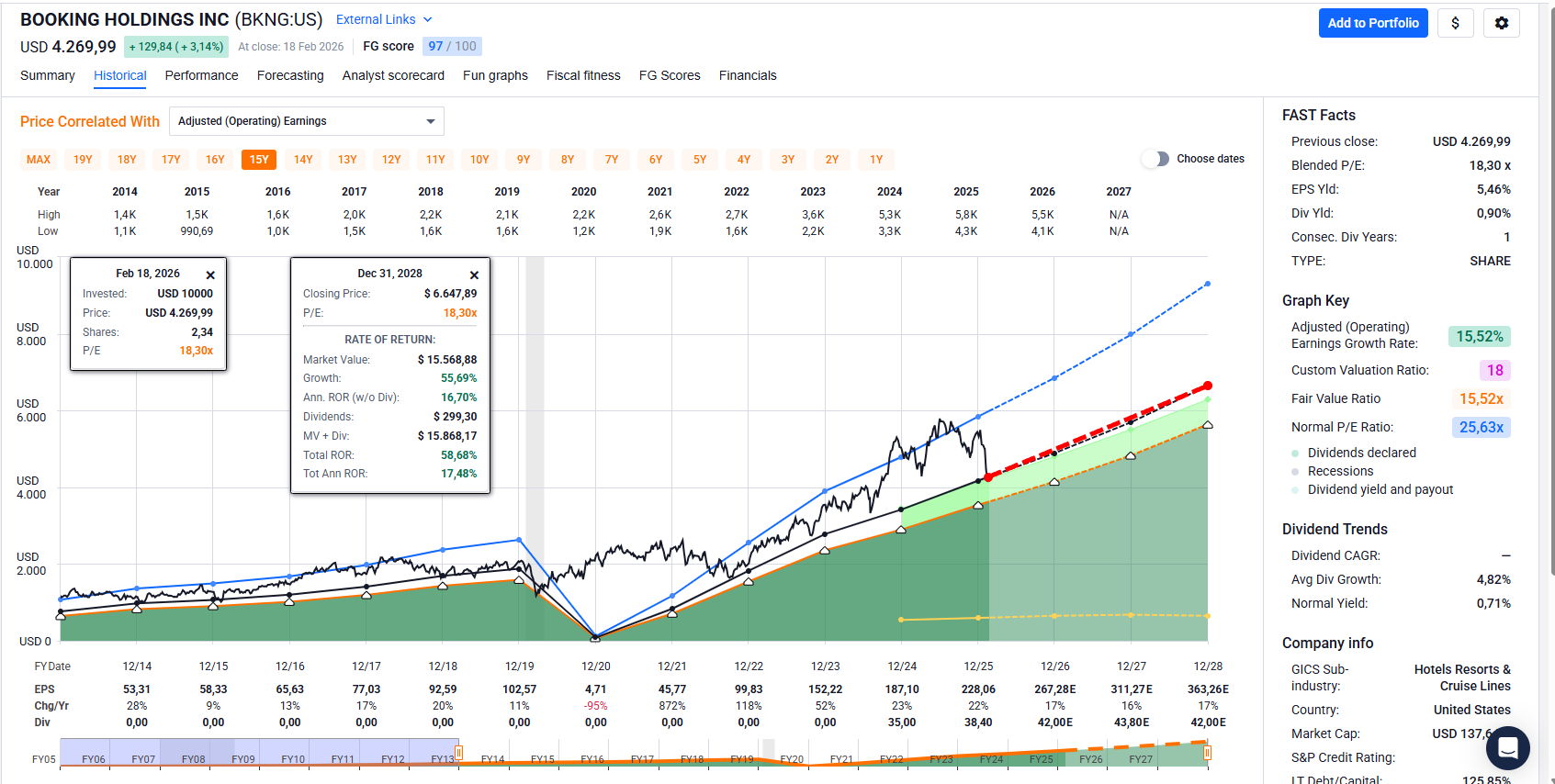
Task: Click the red 2028 projection endpoint marker
Action: pyautogui.click(x=1208, y=386)
